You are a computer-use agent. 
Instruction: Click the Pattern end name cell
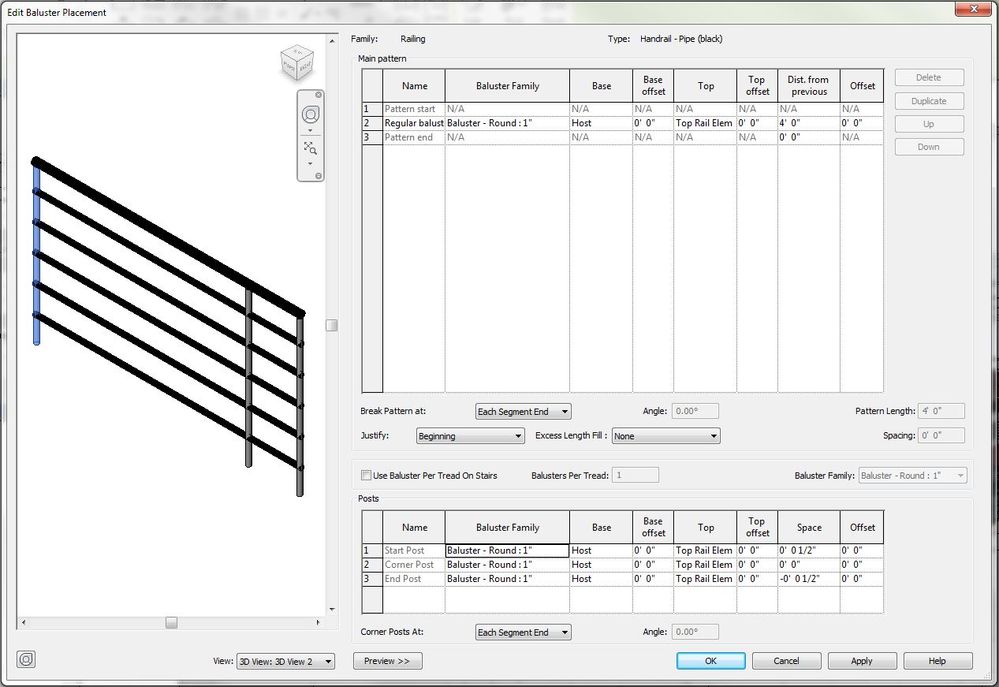click(413, 137)
